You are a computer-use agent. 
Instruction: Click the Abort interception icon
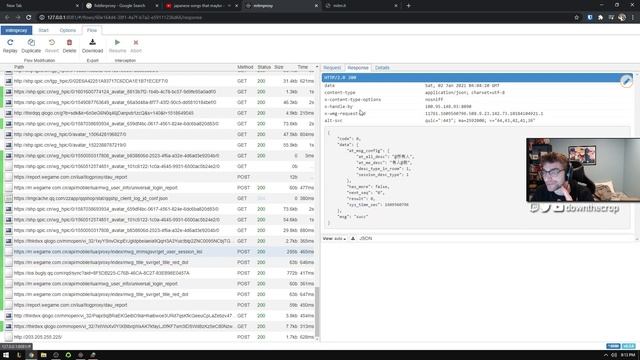[136, 42]
